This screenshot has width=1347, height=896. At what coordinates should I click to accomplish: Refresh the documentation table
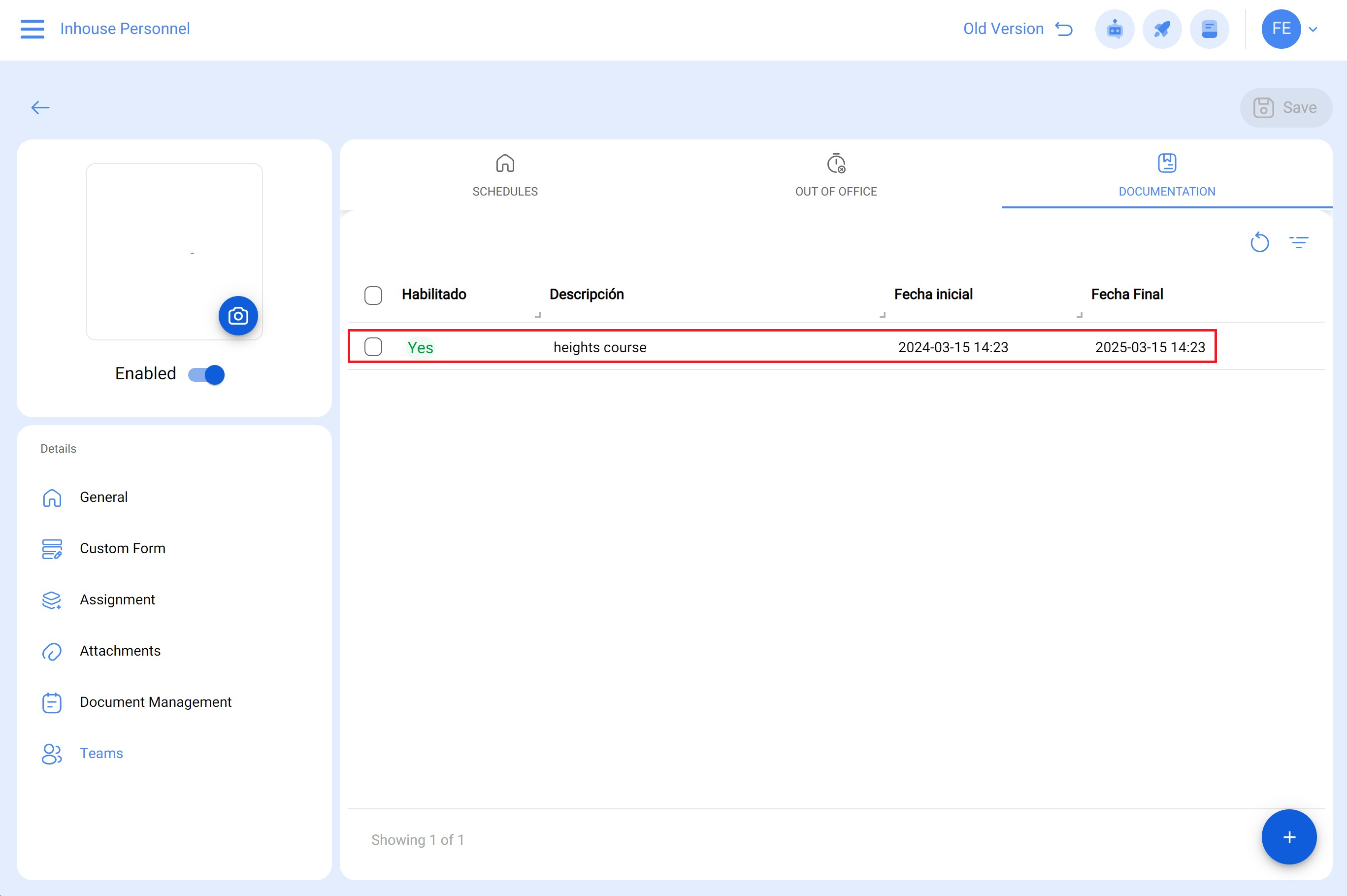[1260, 242]
